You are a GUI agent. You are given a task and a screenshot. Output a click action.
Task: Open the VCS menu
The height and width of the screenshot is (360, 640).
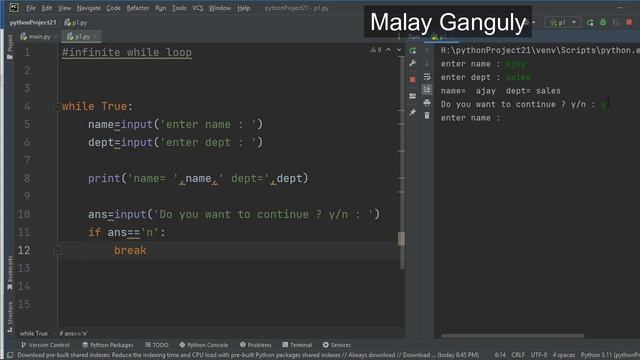pos(198,8)
